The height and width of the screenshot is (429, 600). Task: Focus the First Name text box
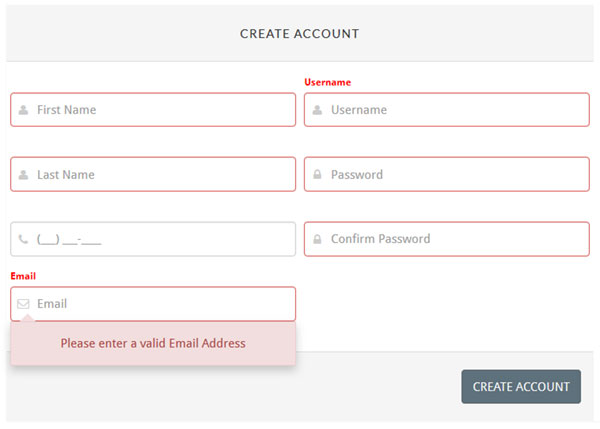coord(160,110)
